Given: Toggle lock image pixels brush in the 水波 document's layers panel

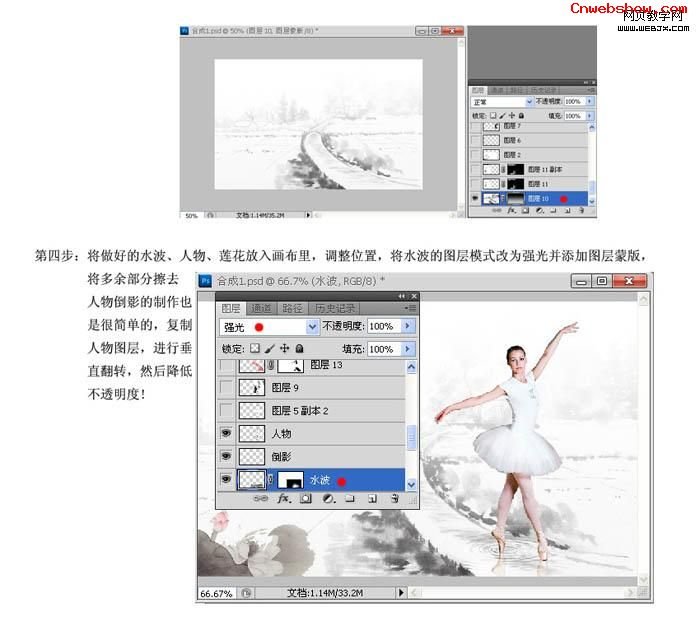Looking at the screenshot, I should pos(270,348).
